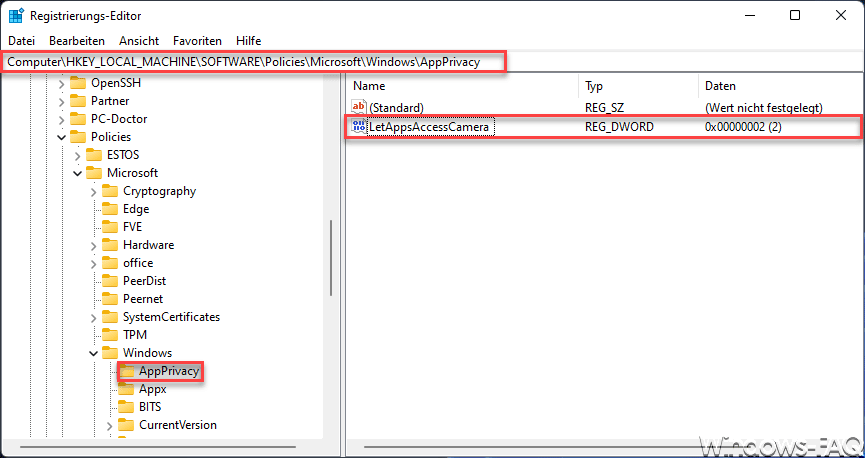This screenshot has width=865, height=458.
Task: Collapse the Microsoft key
Action: point(77,173)
